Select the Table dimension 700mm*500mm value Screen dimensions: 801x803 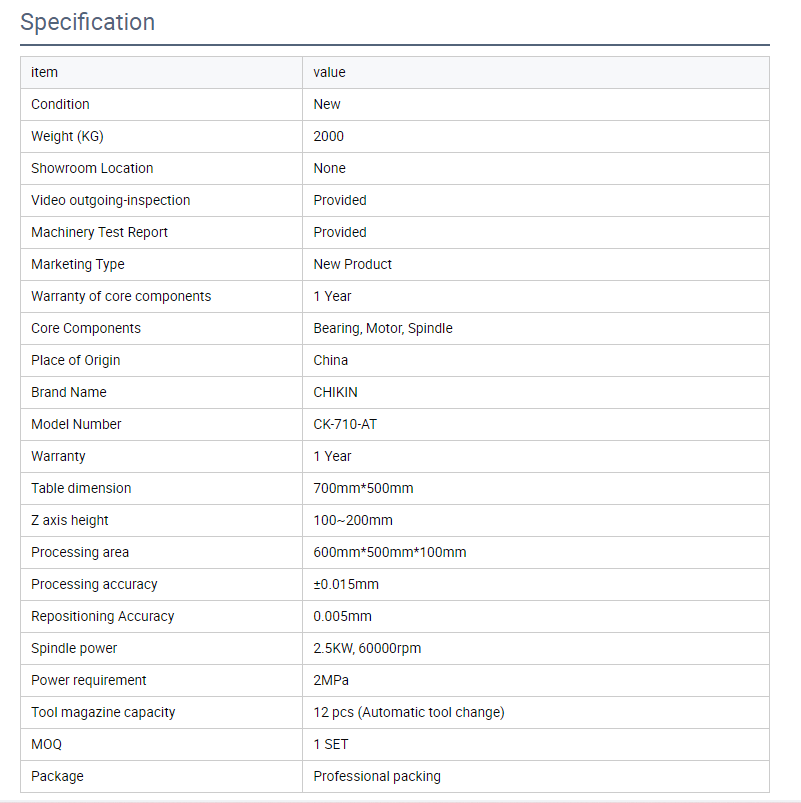(x=363, y=488)
